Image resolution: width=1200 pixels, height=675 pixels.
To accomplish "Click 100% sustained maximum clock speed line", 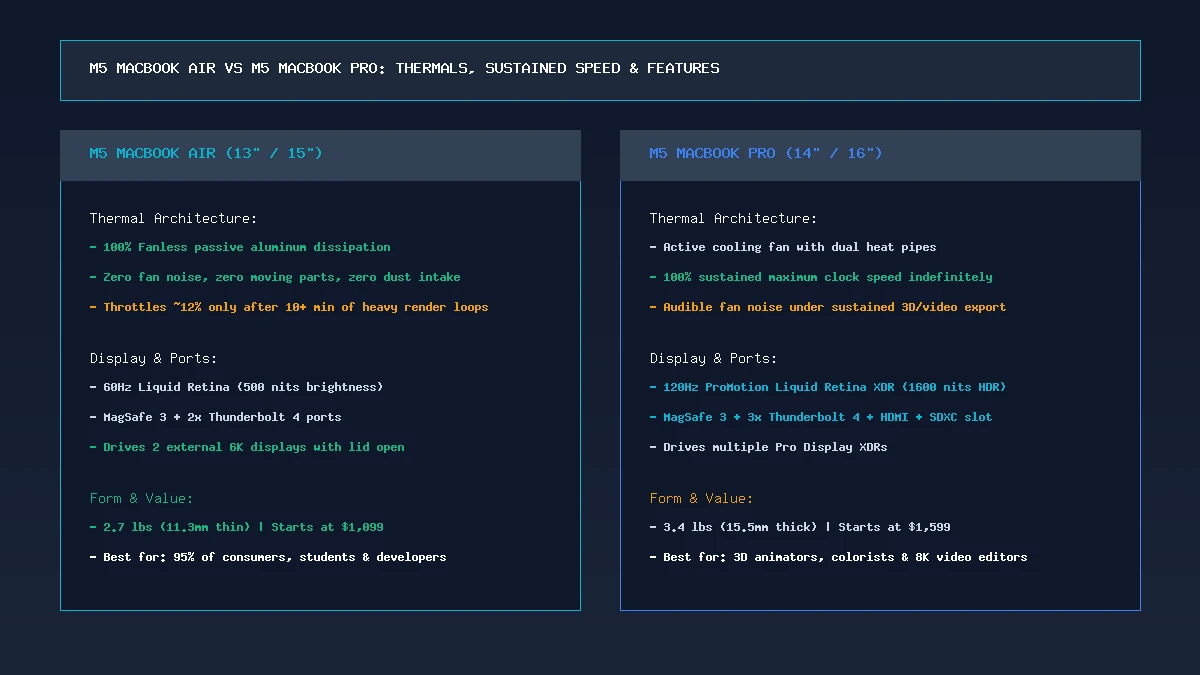I will coord(821,277).
